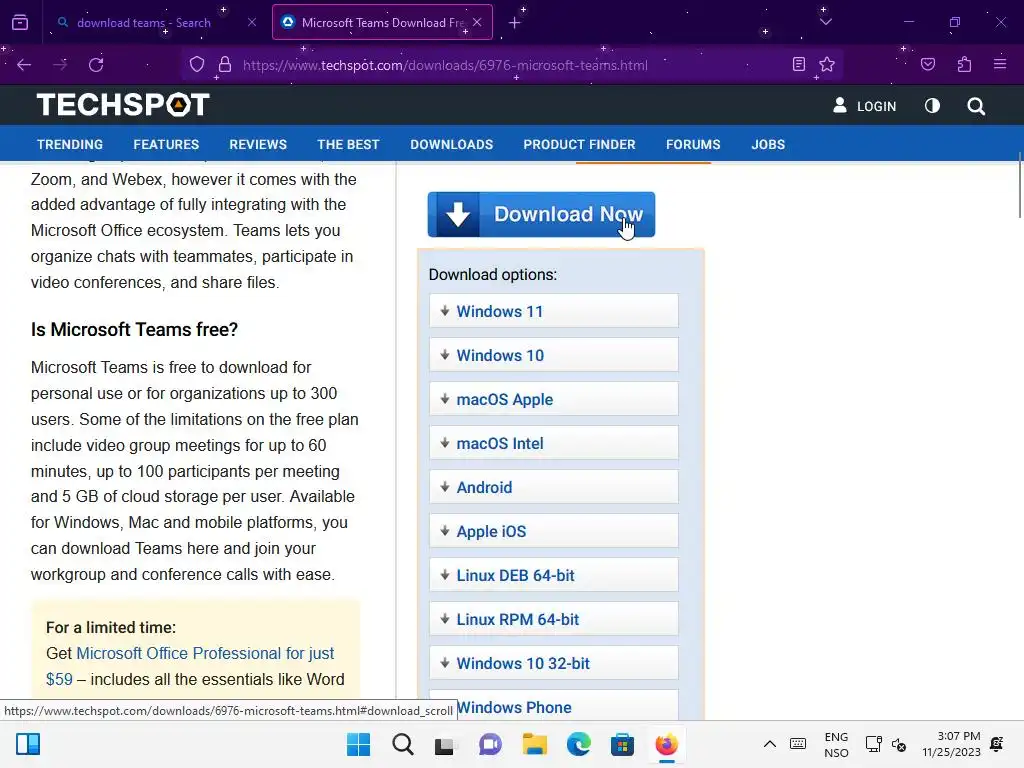Viewport: 1024px width, 768px height.
Task: Choose Windows 10 download option
Action: [x=554, y=355]
